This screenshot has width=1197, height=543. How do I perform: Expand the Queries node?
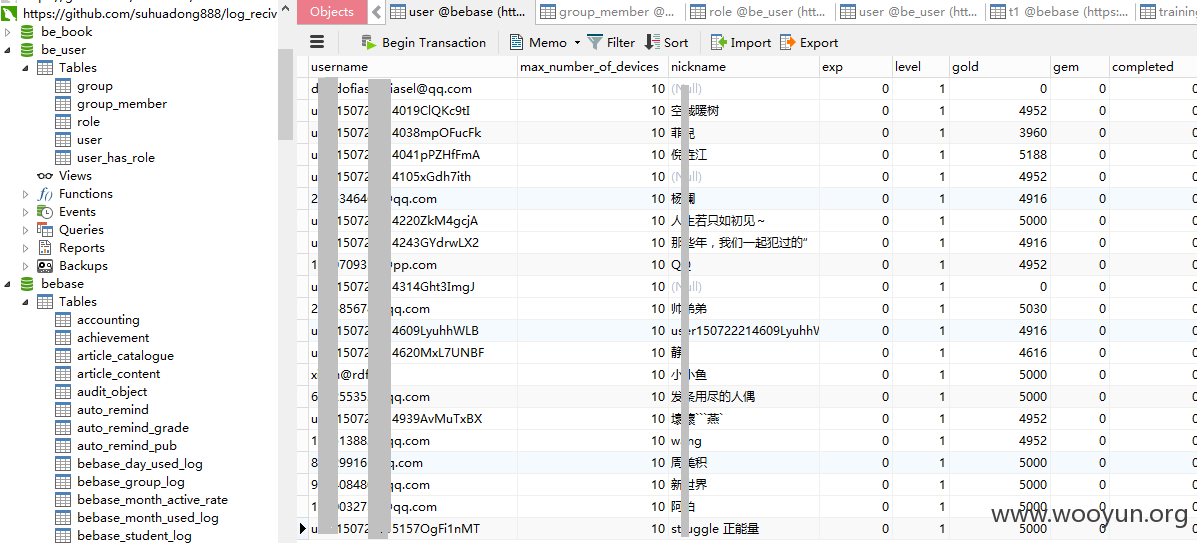[x=26, y=230]
